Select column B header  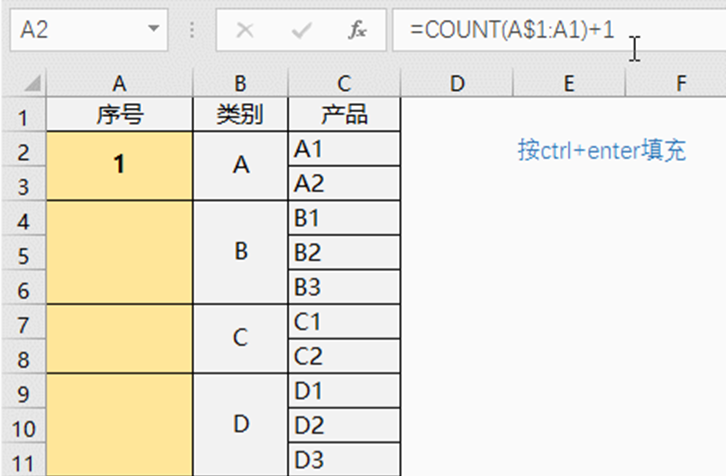(240, 83)
